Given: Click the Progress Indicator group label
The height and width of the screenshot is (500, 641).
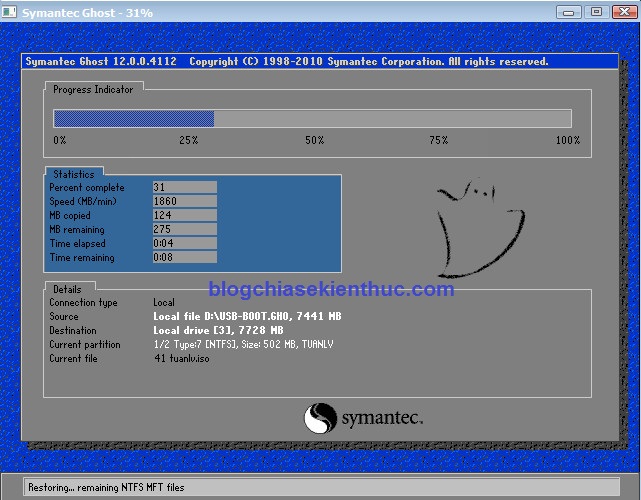Looking at the screenshot, I should click(93, 90).
